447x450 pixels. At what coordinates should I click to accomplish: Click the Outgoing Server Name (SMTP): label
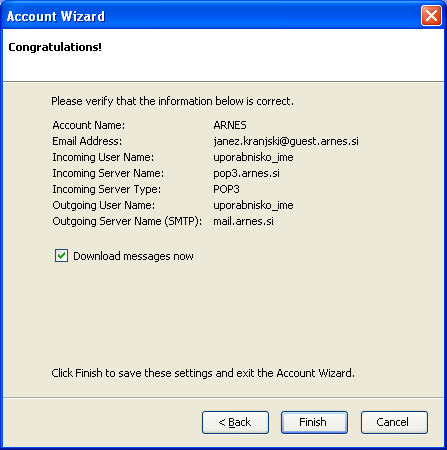point(127,221)
